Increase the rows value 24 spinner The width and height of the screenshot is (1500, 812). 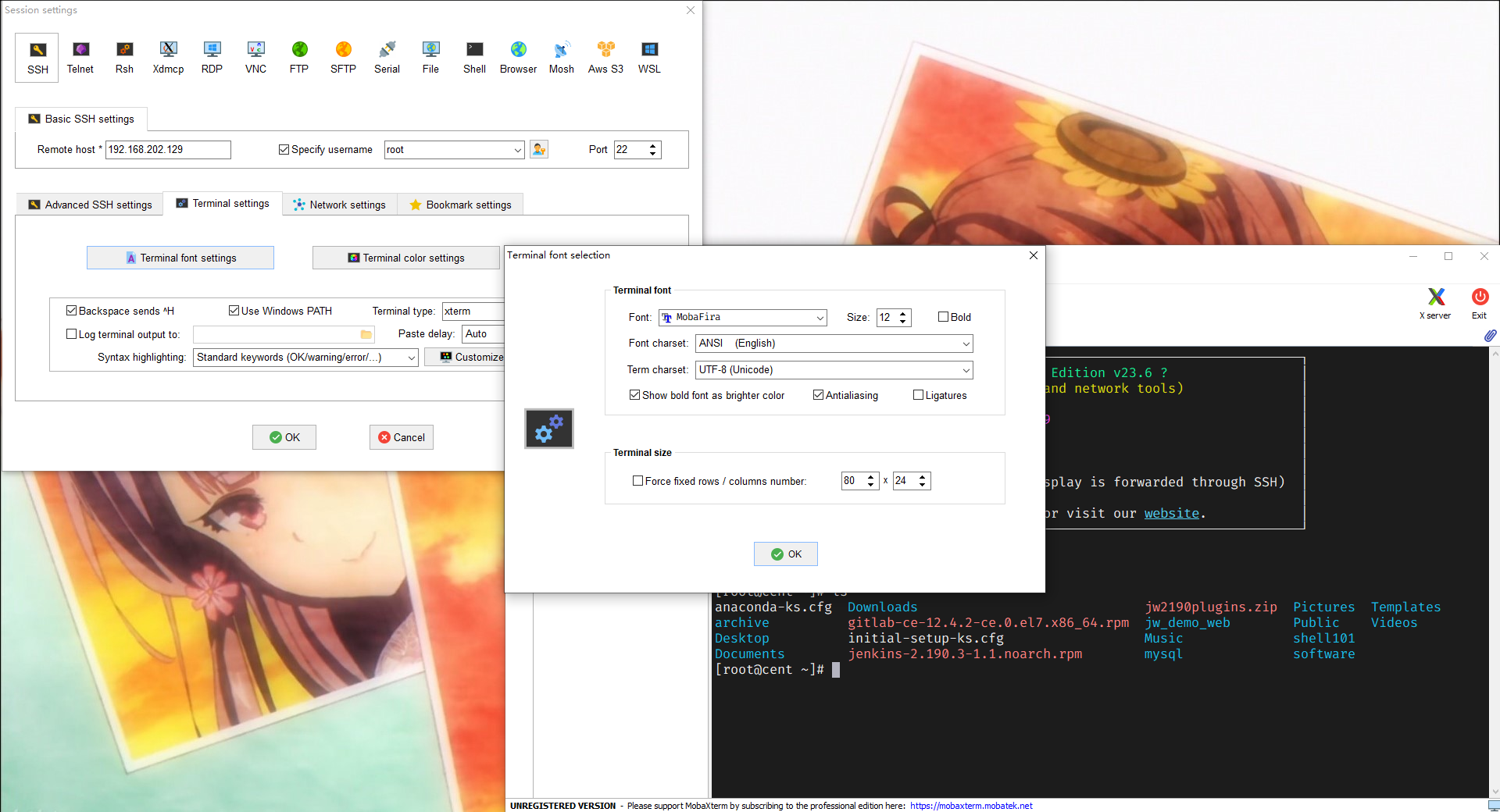pos(923,477)
